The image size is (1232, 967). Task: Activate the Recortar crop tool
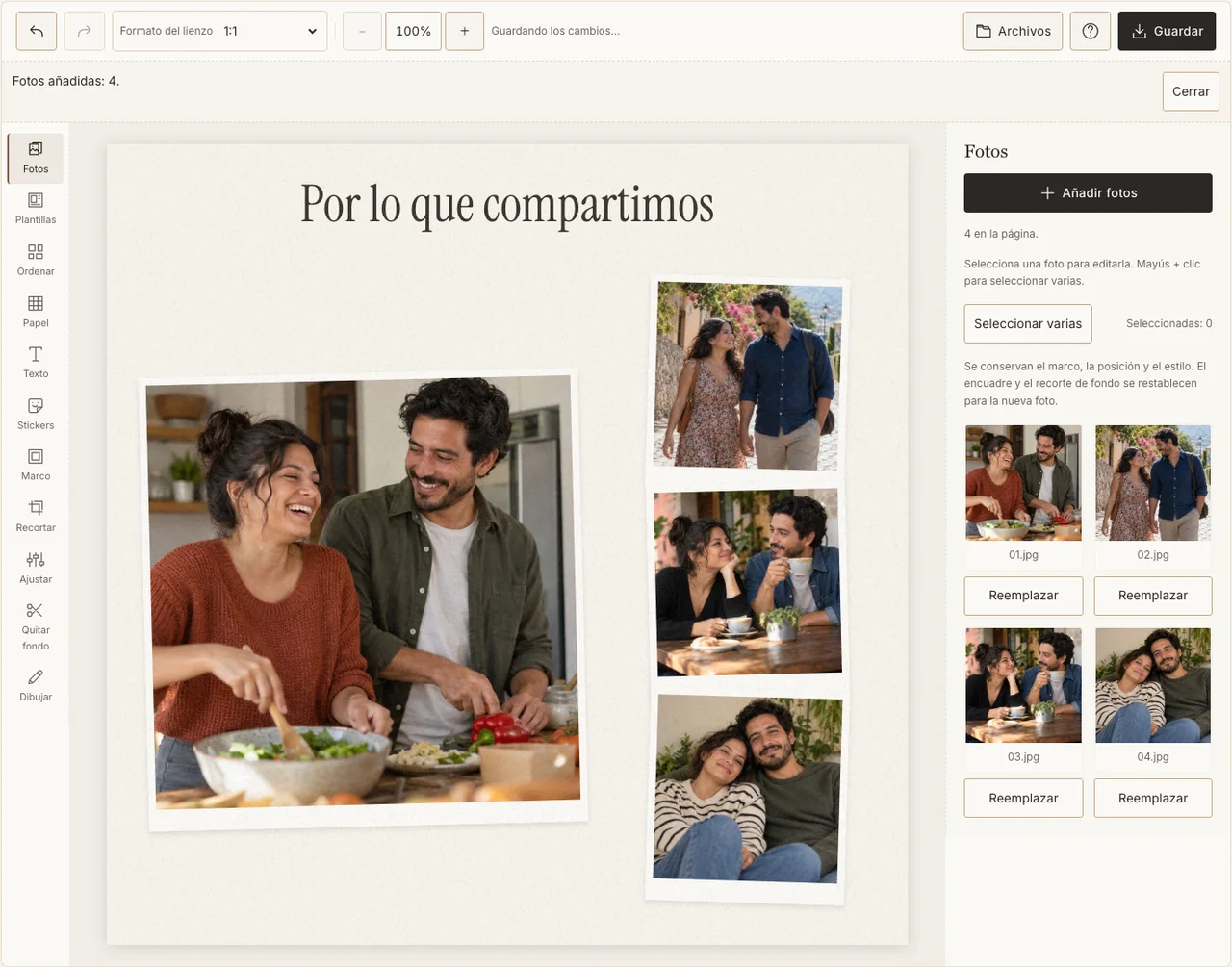[36, 517]
